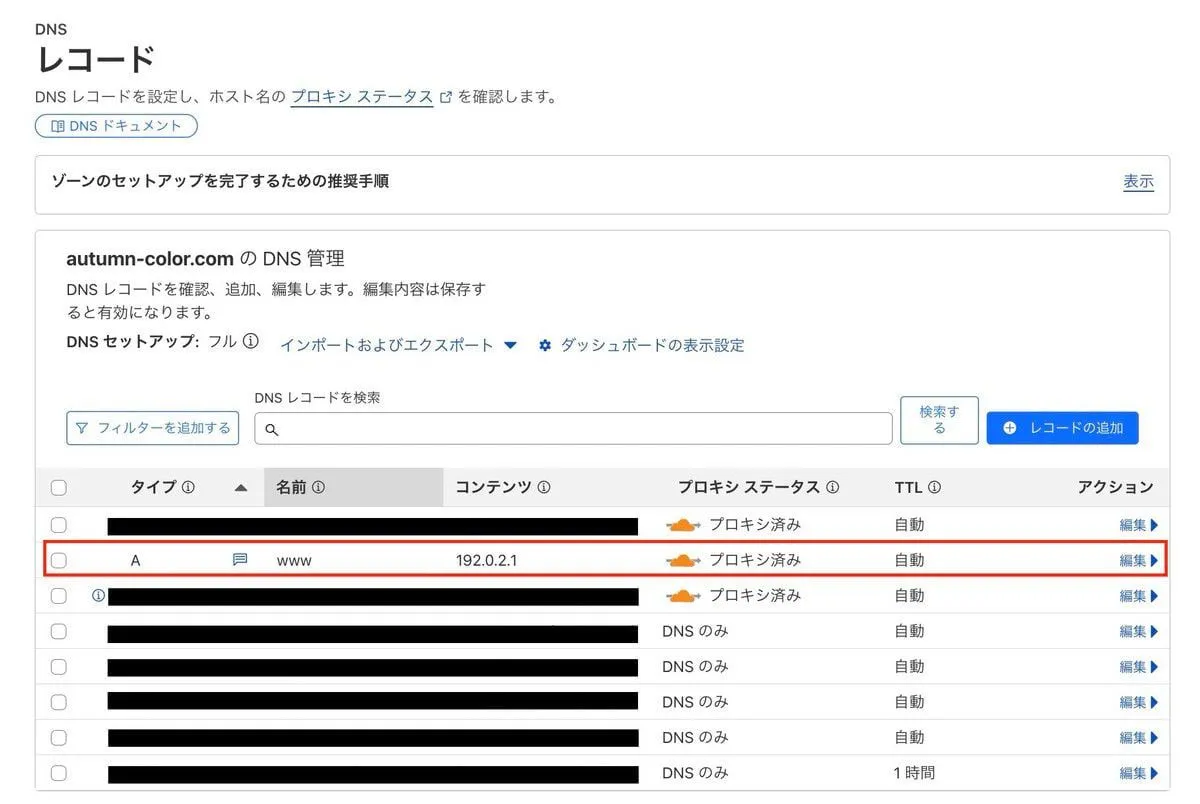Open the プロキシ ステータス documentation link
This screenshot has height=804, width=1200.
[362, 97]
